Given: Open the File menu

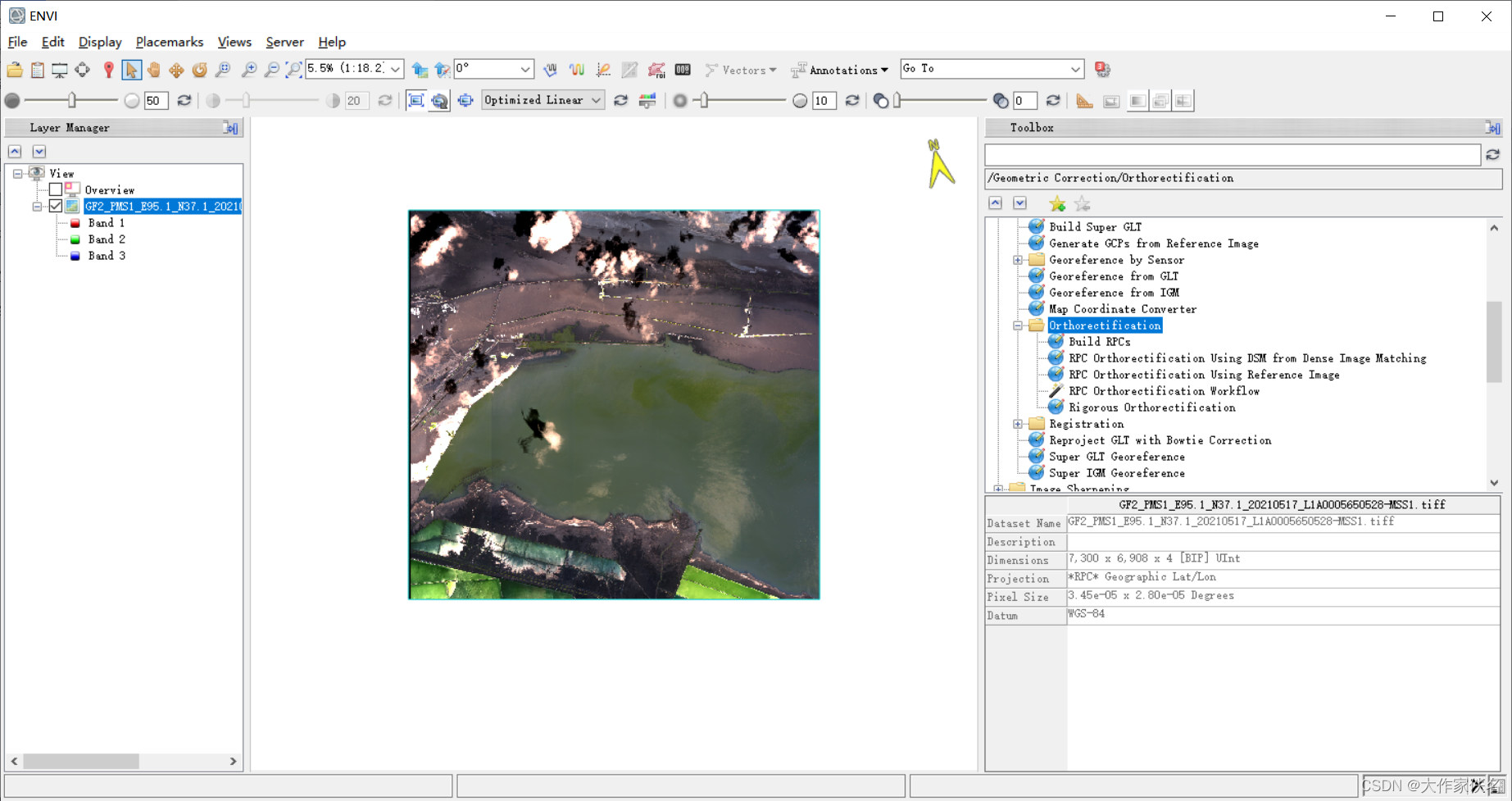Looking at the screenshot, I should (17, 42).
